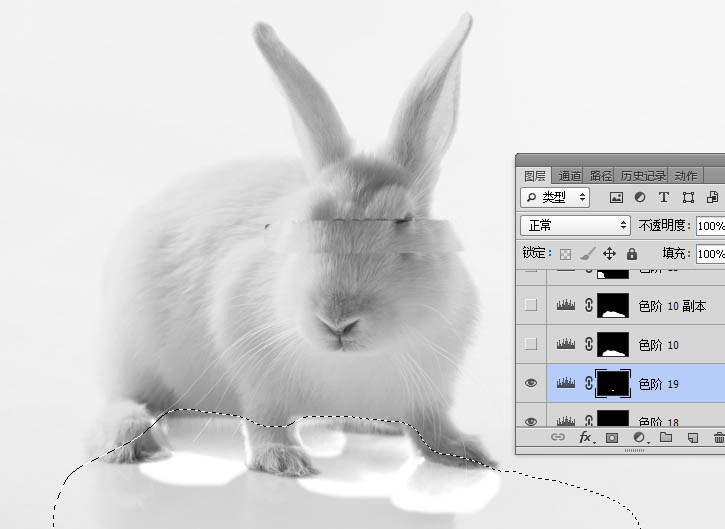This screenshot has width=725, height=529.
Task: Show the 色阶 10 layer
Action: (x=531, y=344)
